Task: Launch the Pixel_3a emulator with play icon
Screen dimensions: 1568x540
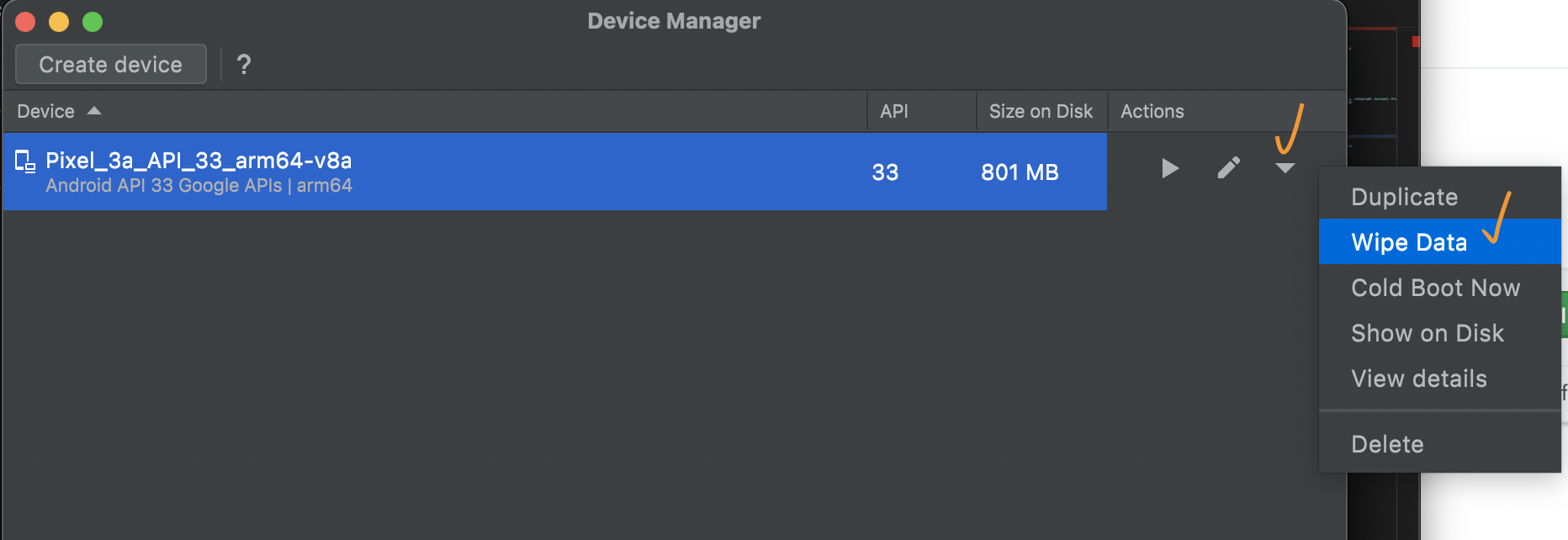Action: tap(1169, 169)
